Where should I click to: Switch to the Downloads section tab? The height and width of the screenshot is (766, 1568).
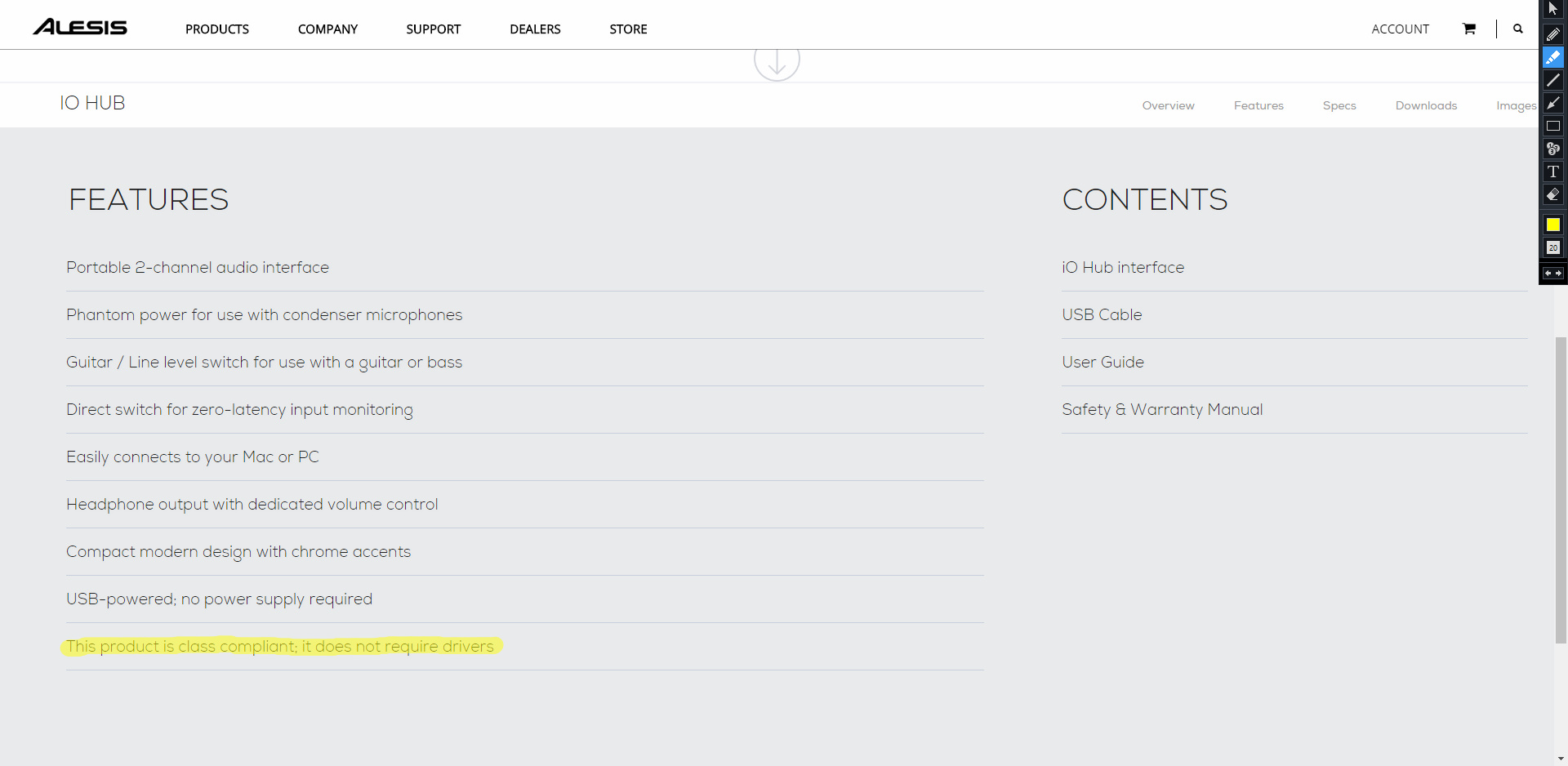point(1426,105)
